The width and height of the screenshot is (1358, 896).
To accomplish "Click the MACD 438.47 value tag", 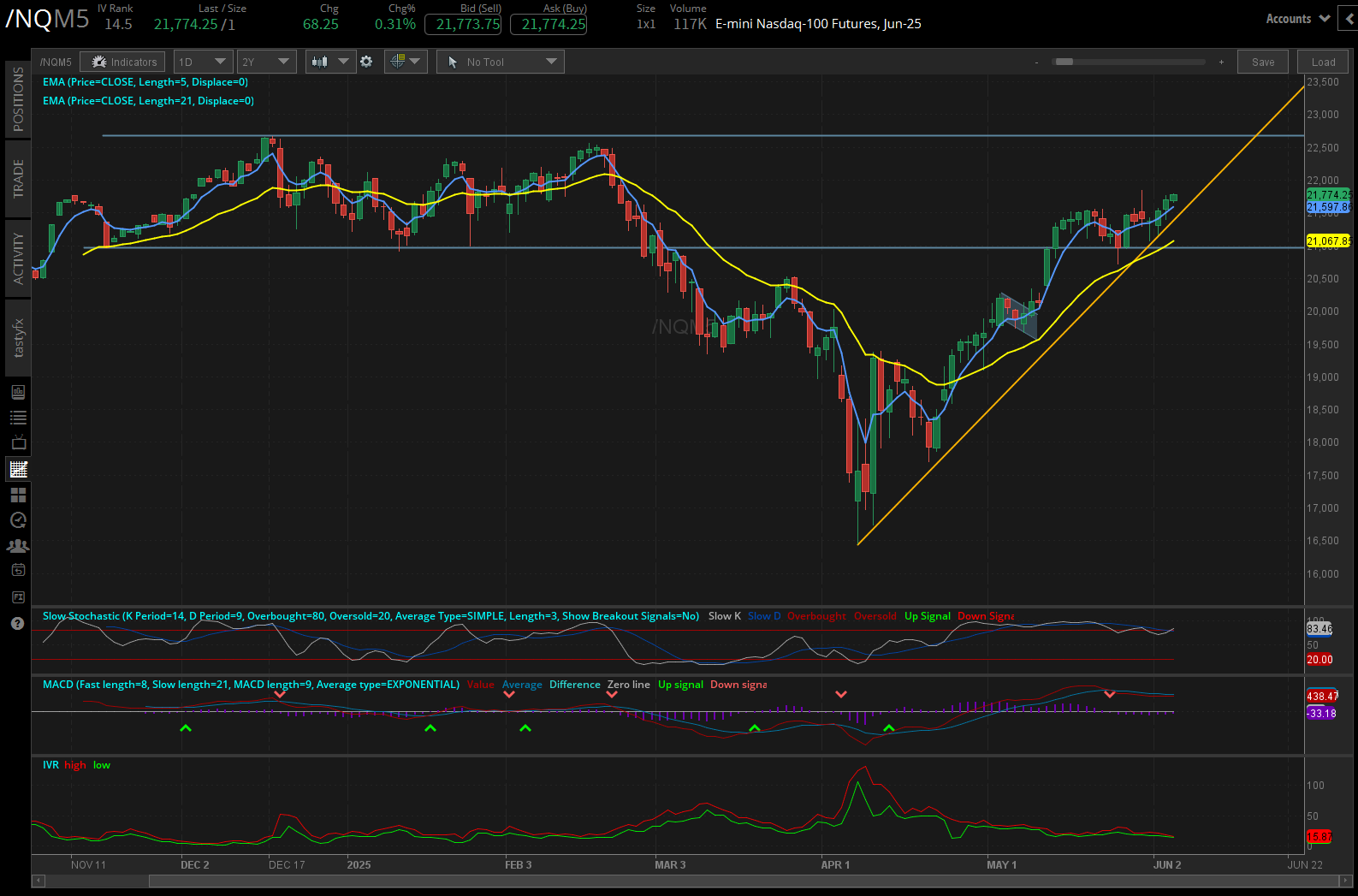I will pyautogui.click(x=1322, y=697).
